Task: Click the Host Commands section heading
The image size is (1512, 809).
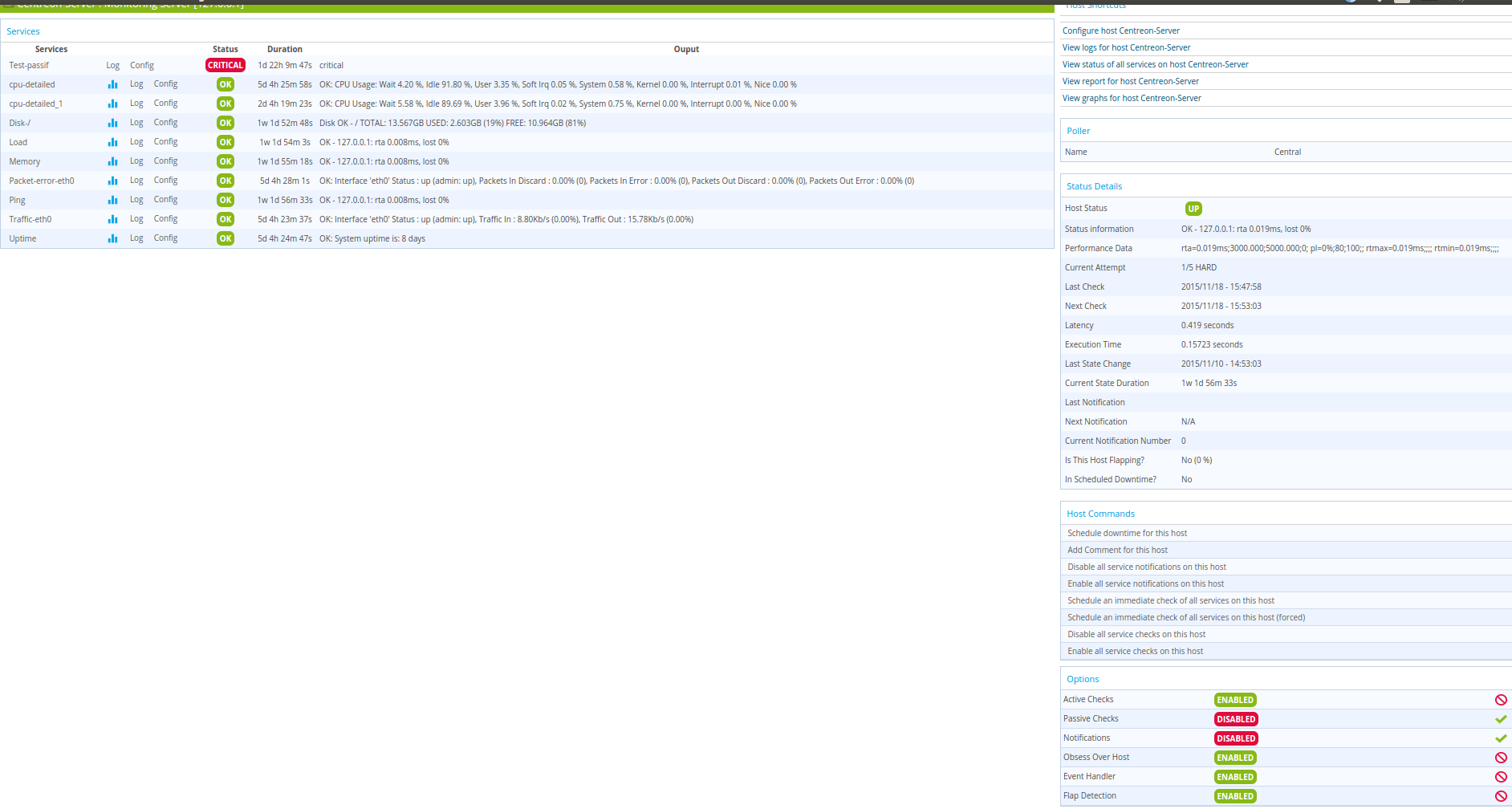Action: coord(1101,514)
